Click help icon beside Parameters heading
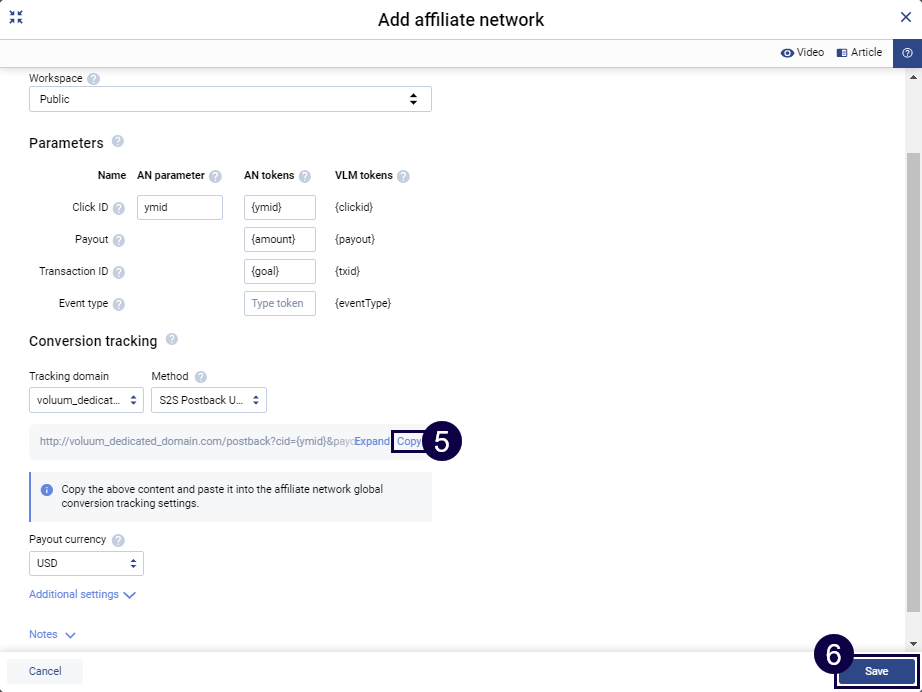The height and width of the screenshot is (692, 922). click(x=118, y=142)
